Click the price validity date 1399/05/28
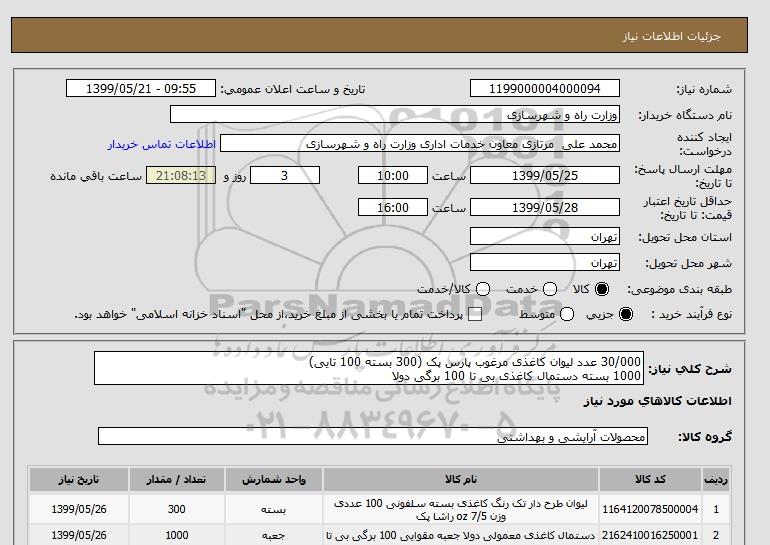 click(x=545, y=207)
